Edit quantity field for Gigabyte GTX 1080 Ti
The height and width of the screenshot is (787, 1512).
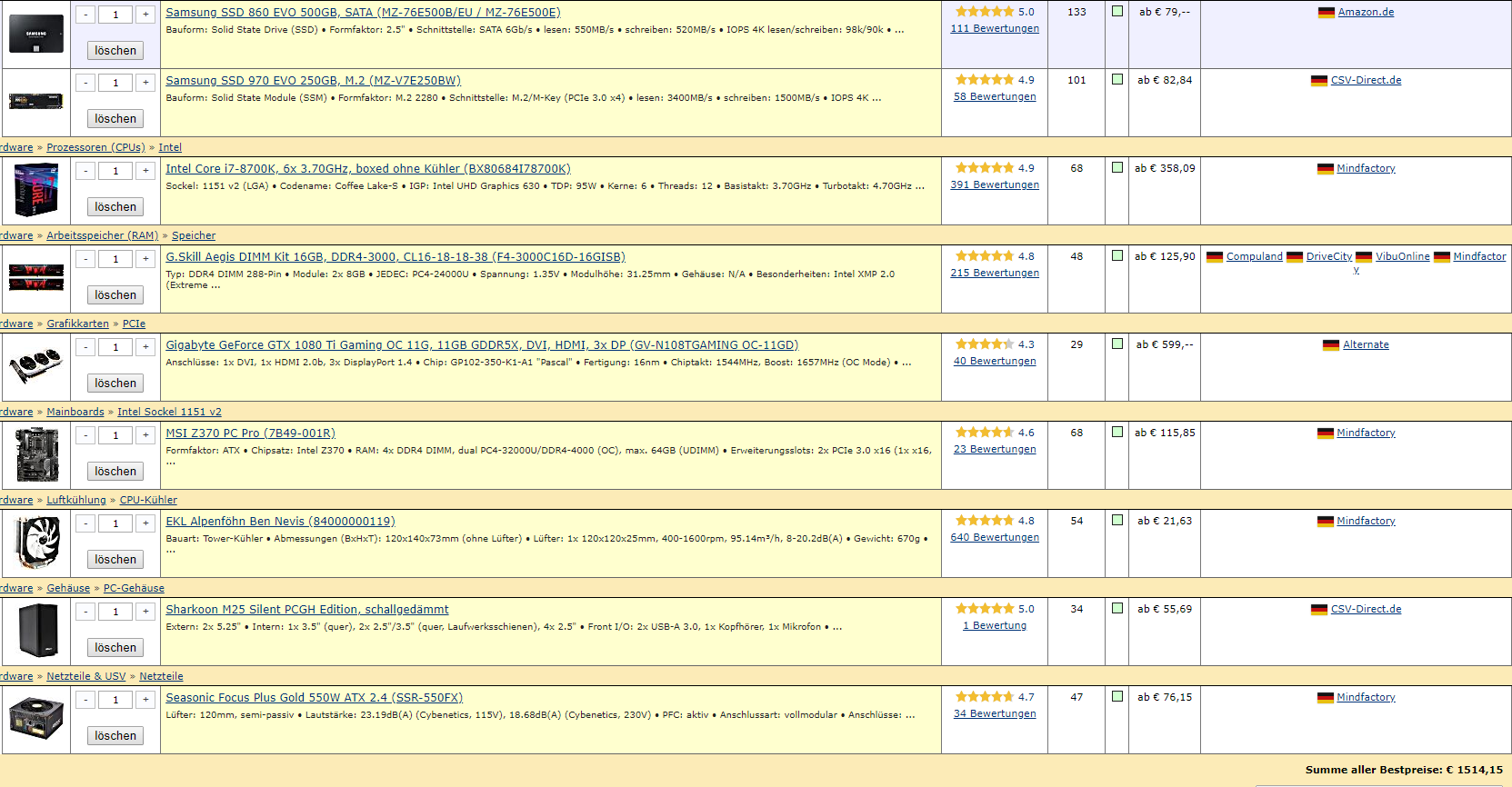[115, 347]
